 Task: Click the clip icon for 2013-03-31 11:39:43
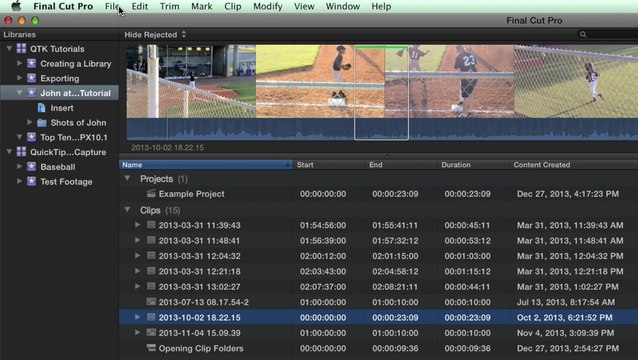pos(151,225)
